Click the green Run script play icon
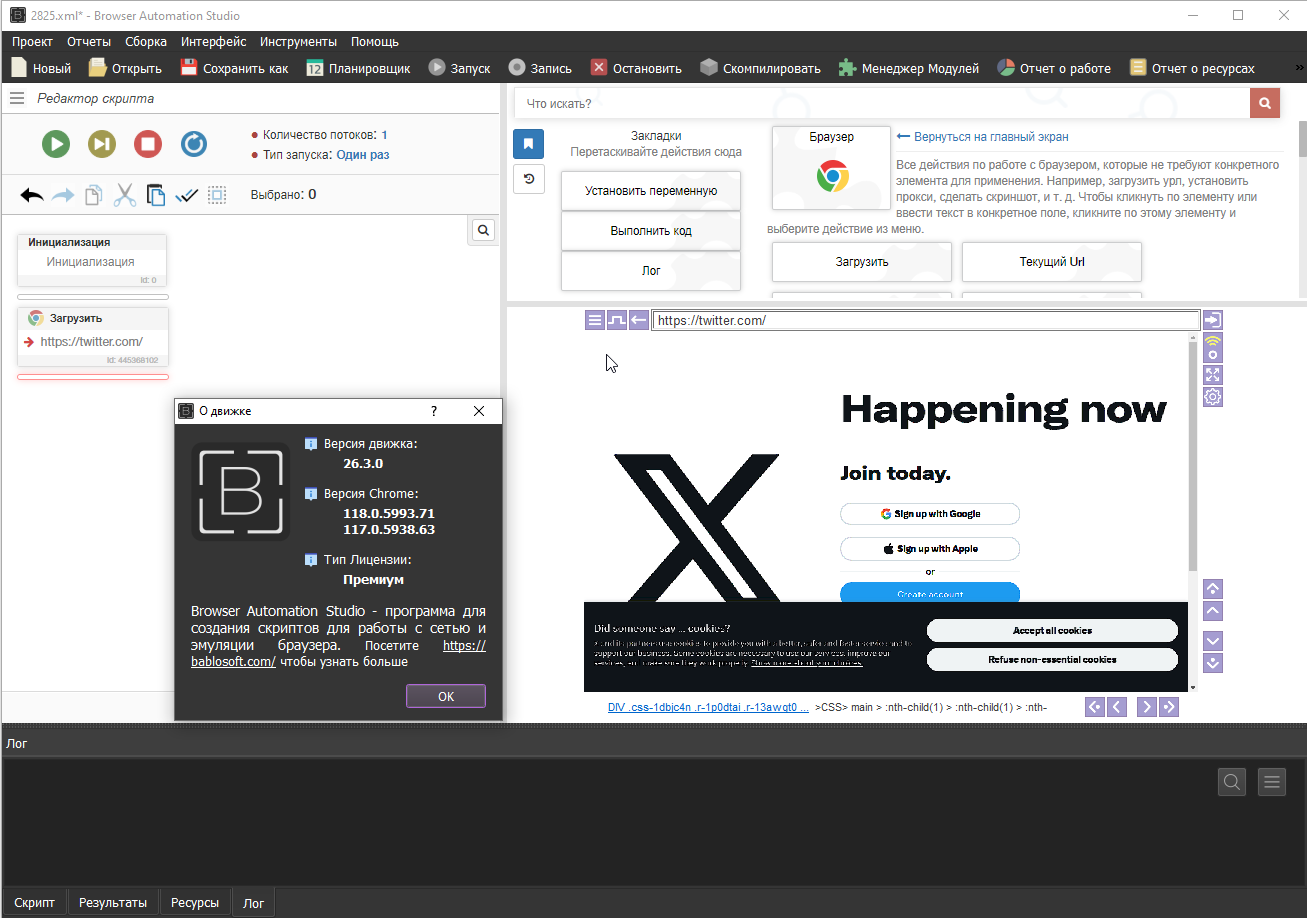The width and height of the screenshot is (1307, 918). pyautogui.click(x=56, y=144)
